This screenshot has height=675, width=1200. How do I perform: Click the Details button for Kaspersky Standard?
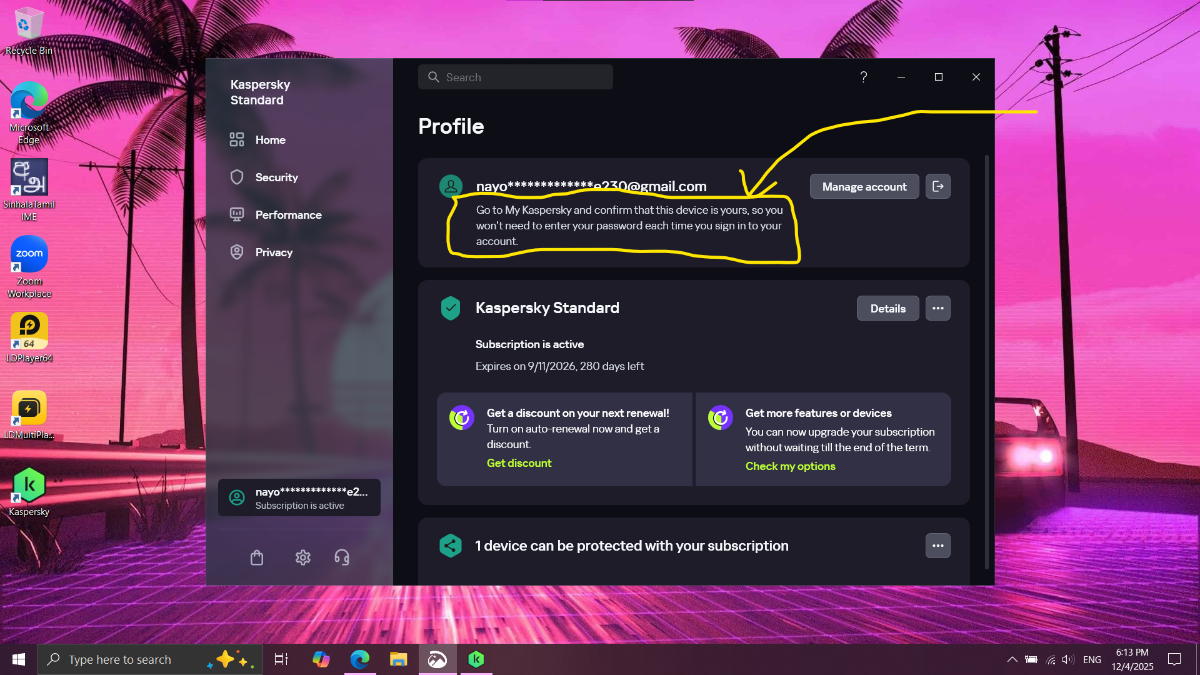click(x=887, y=308)
